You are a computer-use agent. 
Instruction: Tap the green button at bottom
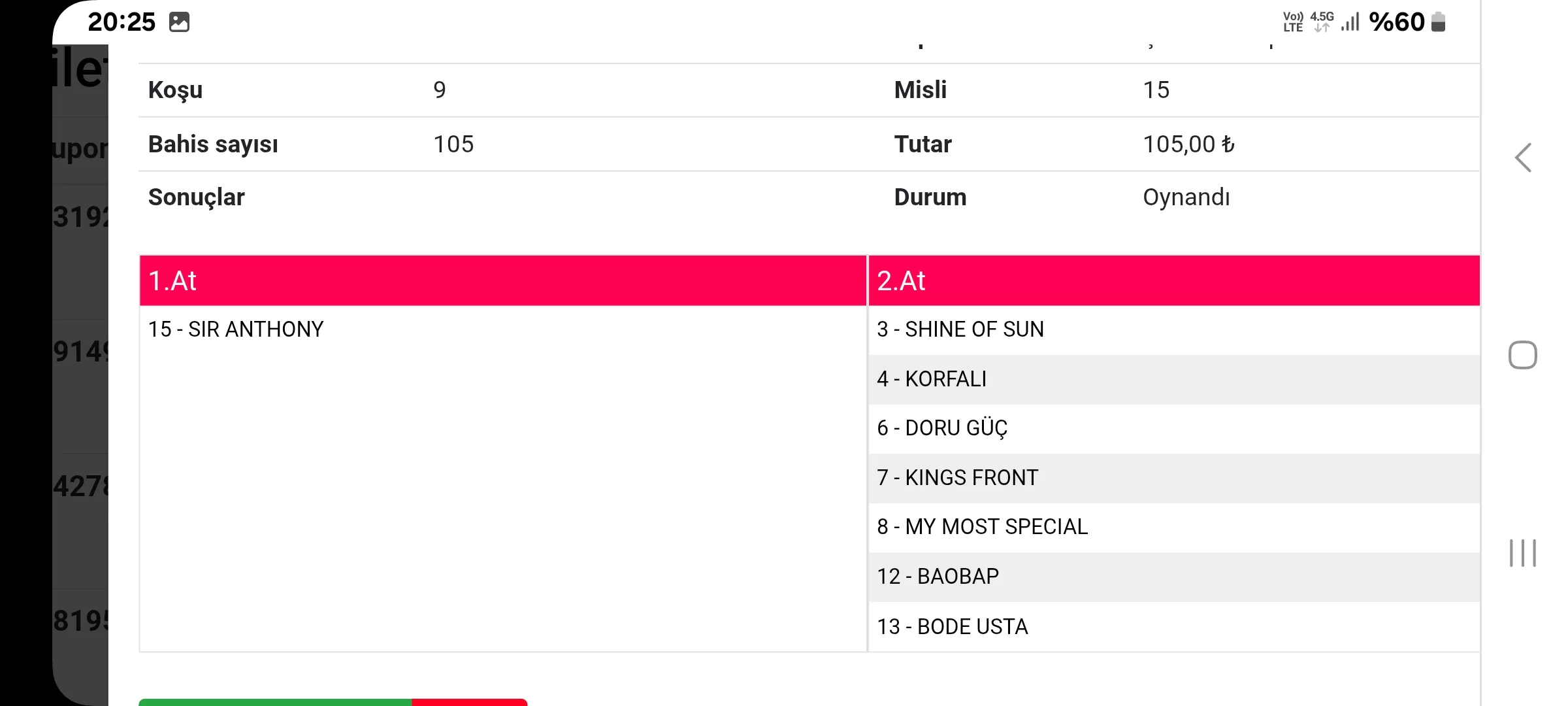click(274, 701)
